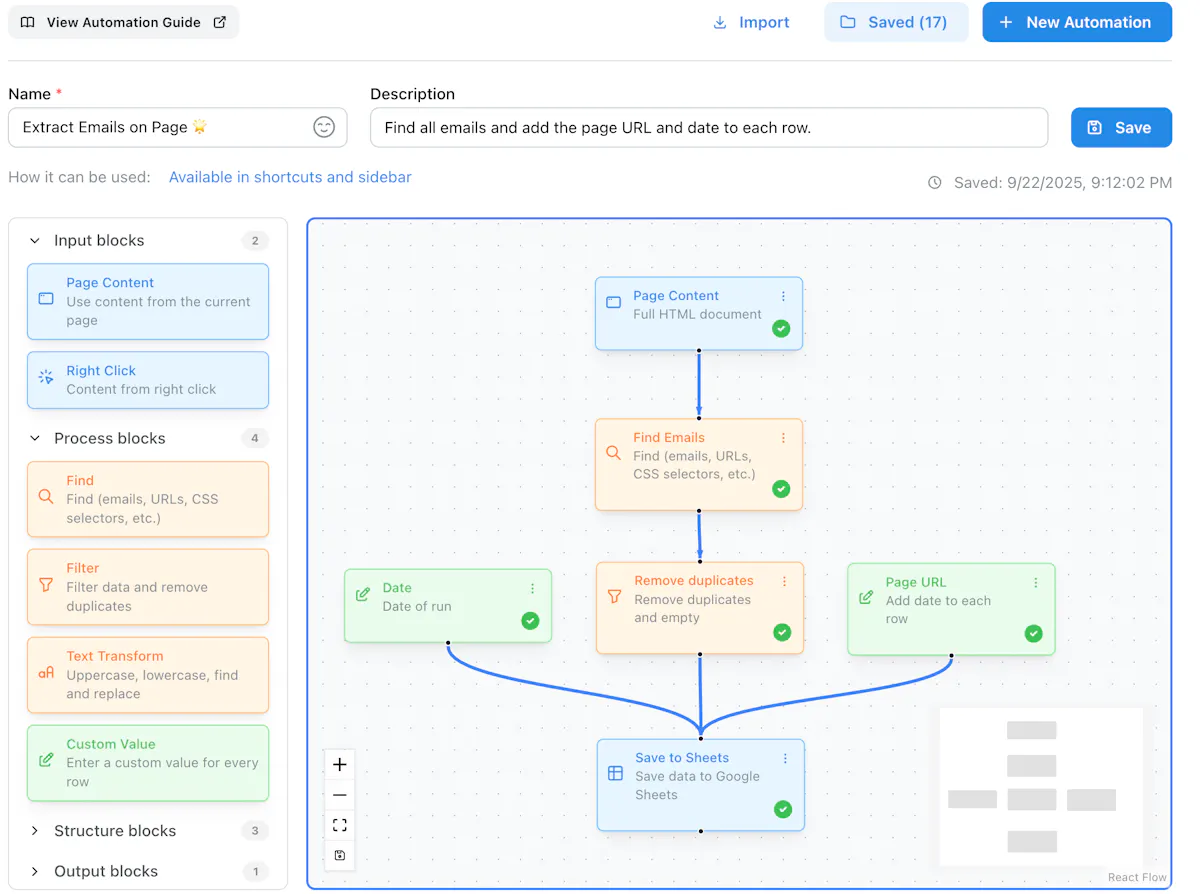Viewport: 1200px width, 894px height.
Task: Click the Name input field
Action: pos(178,127)
